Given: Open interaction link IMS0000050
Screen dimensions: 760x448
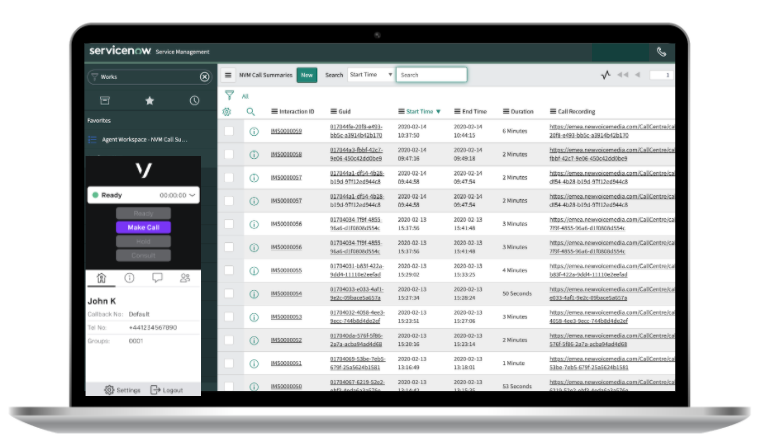Looking at the screenshot, I should (x=286, y=386).
